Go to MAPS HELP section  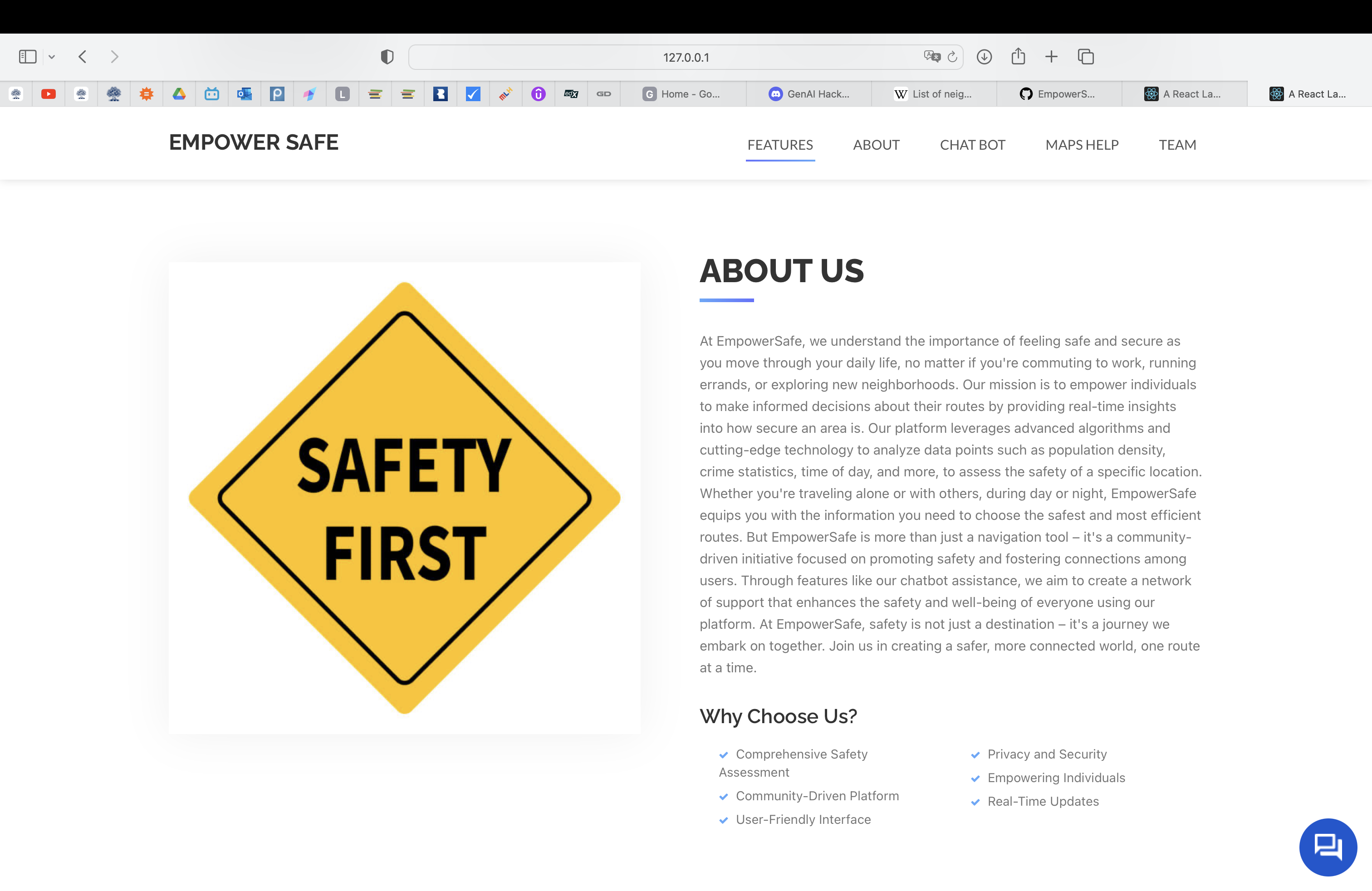coord(1082,145)
